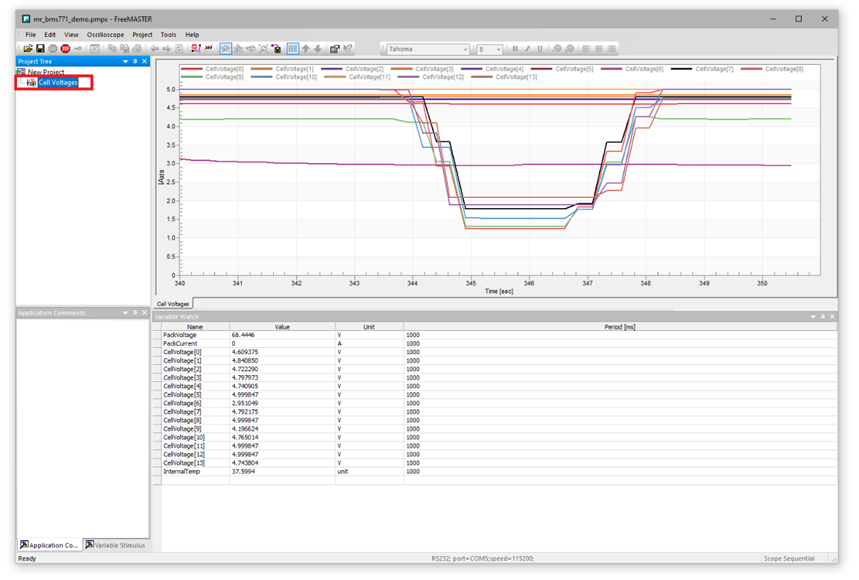Switch to Application Commands bottom tab
Viewport: 859px width, 580px height.
49,545
